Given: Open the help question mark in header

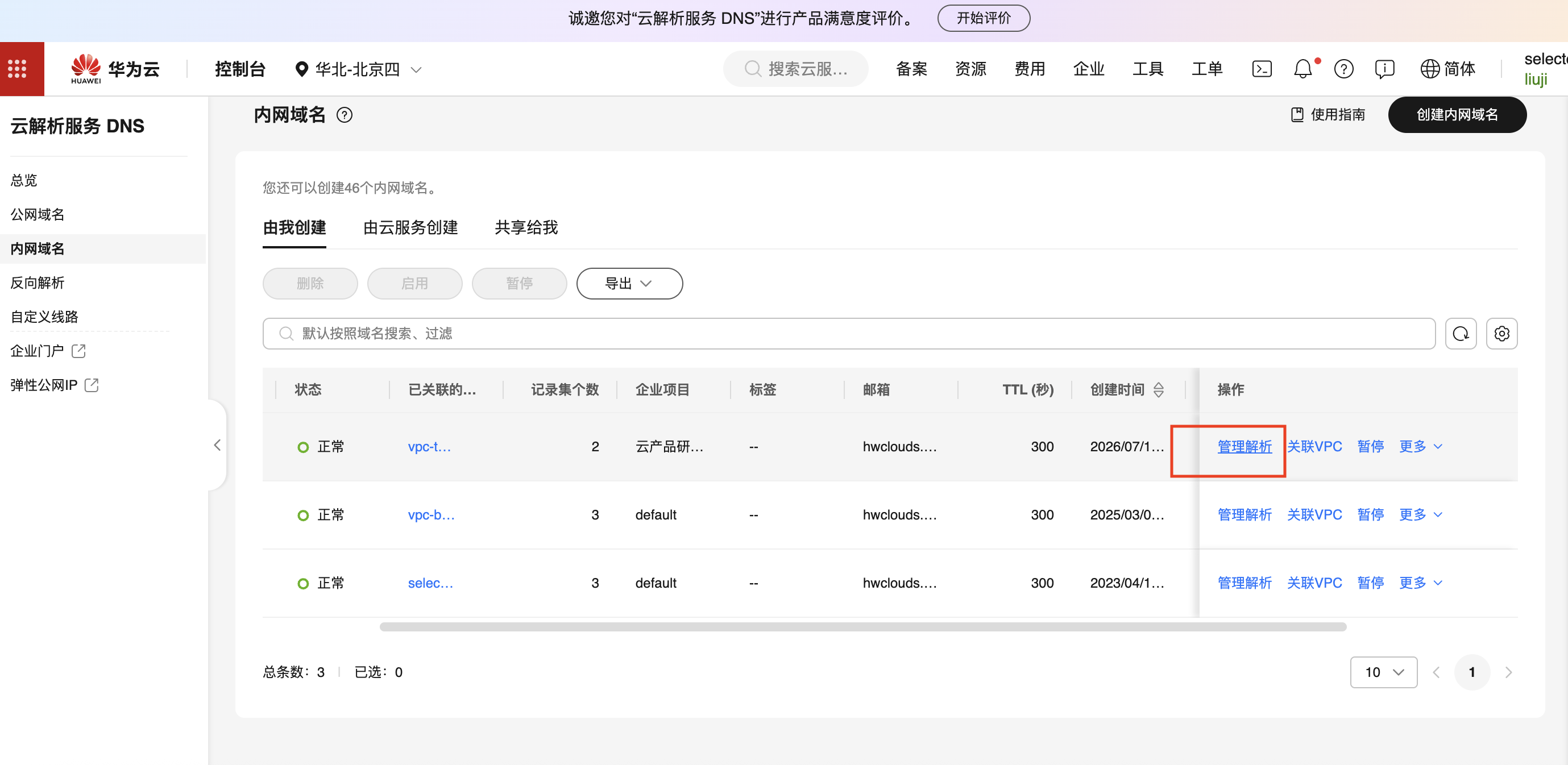Looking at the screenshot, I should pyautogui.click(x=1343, y=69).
